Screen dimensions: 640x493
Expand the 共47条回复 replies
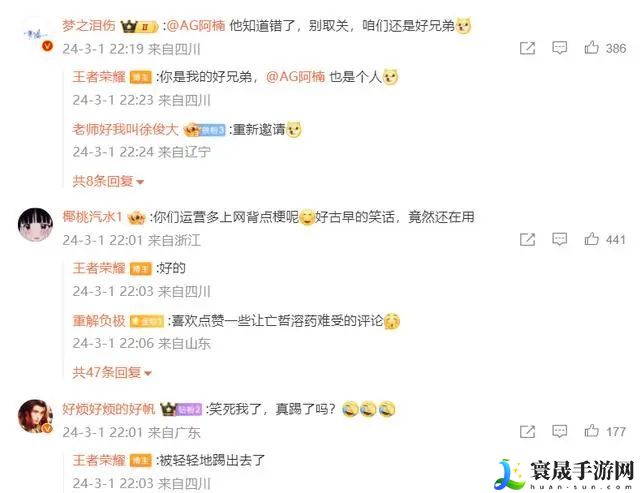(112, 372)
